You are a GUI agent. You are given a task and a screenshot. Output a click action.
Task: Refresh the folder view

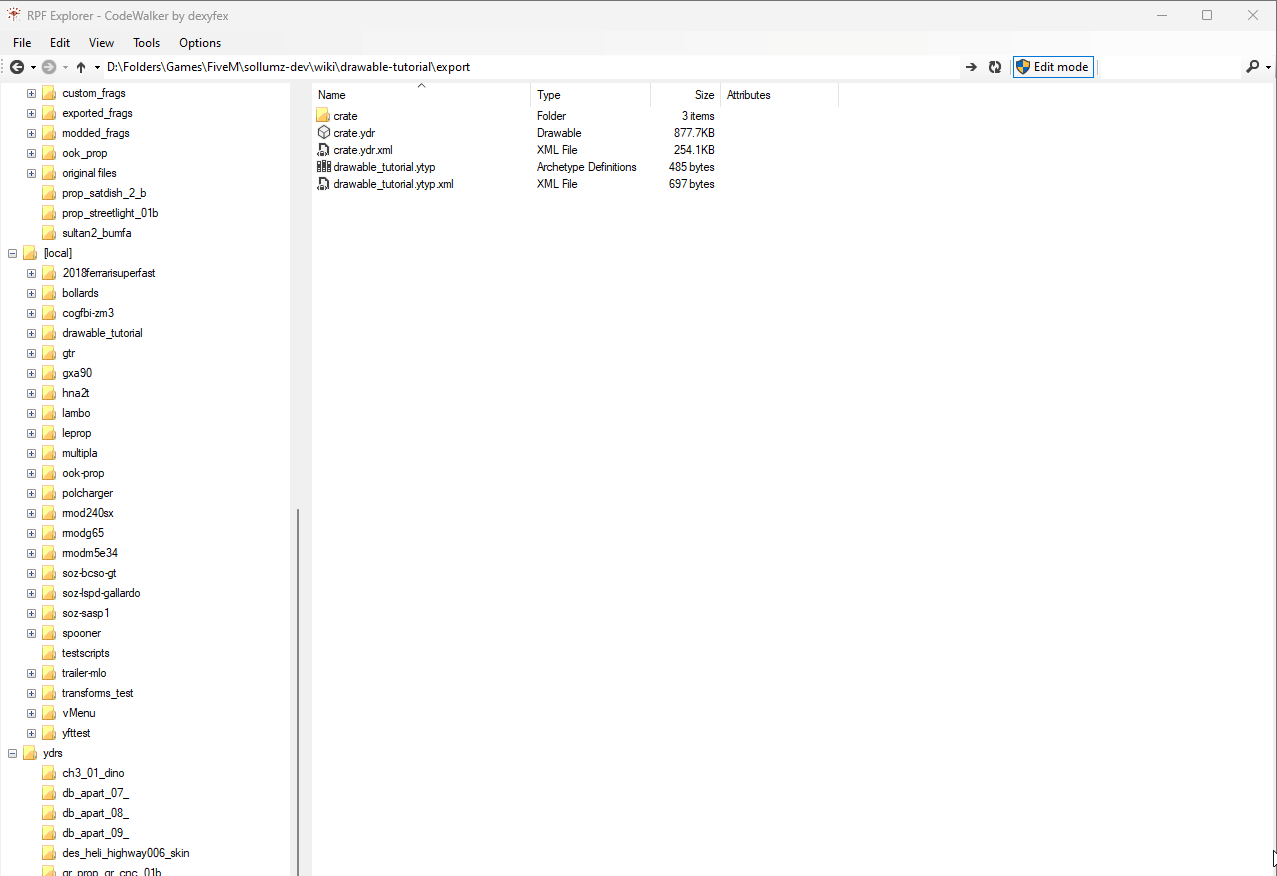(995, 67)
